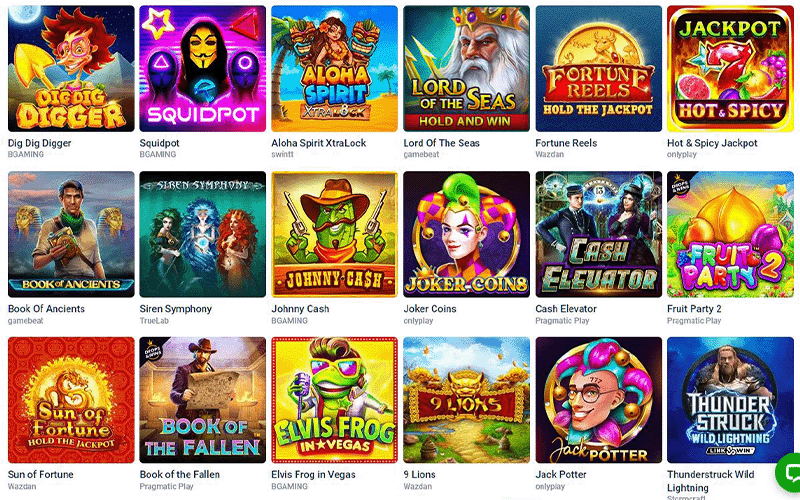Open Lord Of The Seas thumbnail
800x500 pixels.
tap(466, 69)
